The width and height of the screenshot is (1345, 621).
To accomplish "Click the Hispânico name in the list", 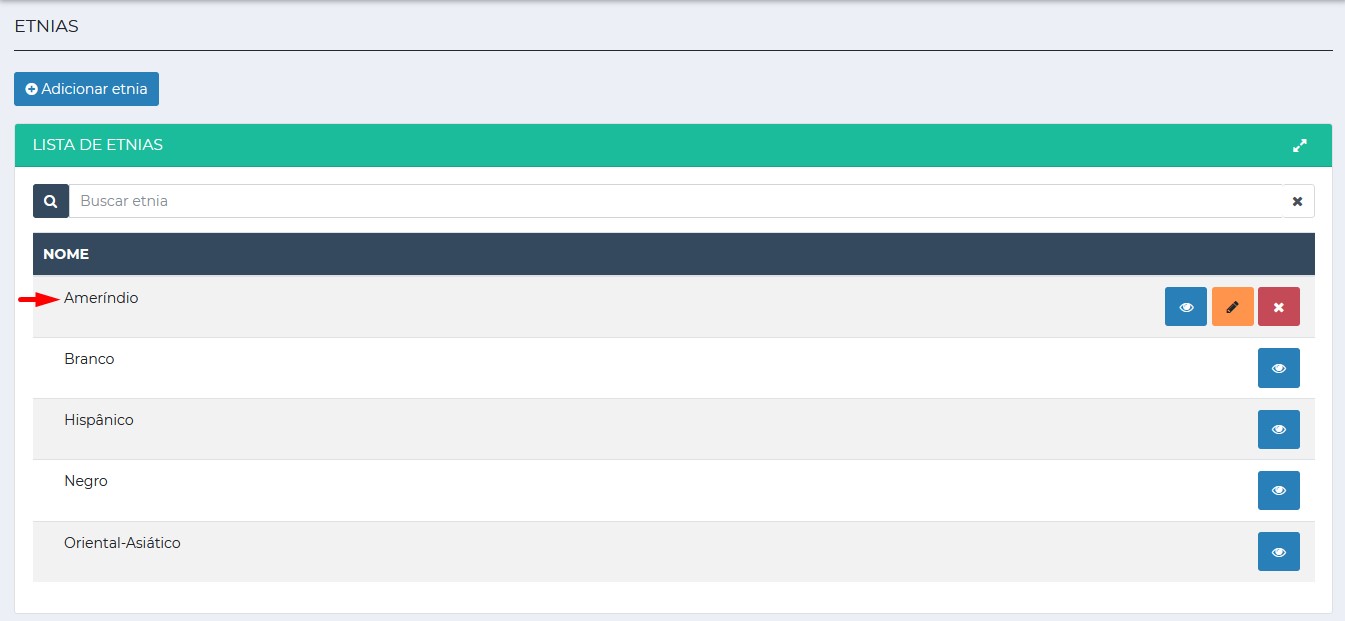I will [x=98, y=420].
